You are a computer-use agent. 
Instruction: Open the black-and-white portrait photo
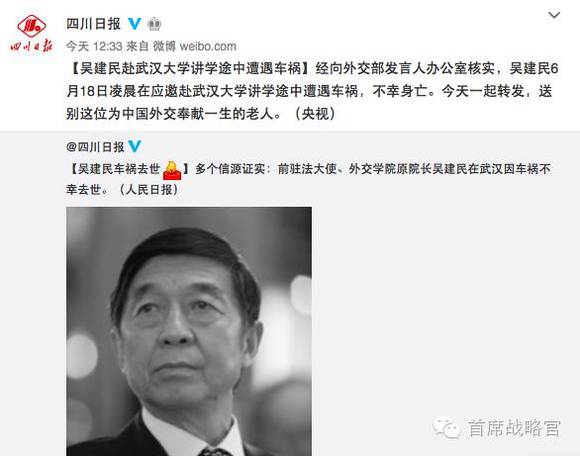189,331
